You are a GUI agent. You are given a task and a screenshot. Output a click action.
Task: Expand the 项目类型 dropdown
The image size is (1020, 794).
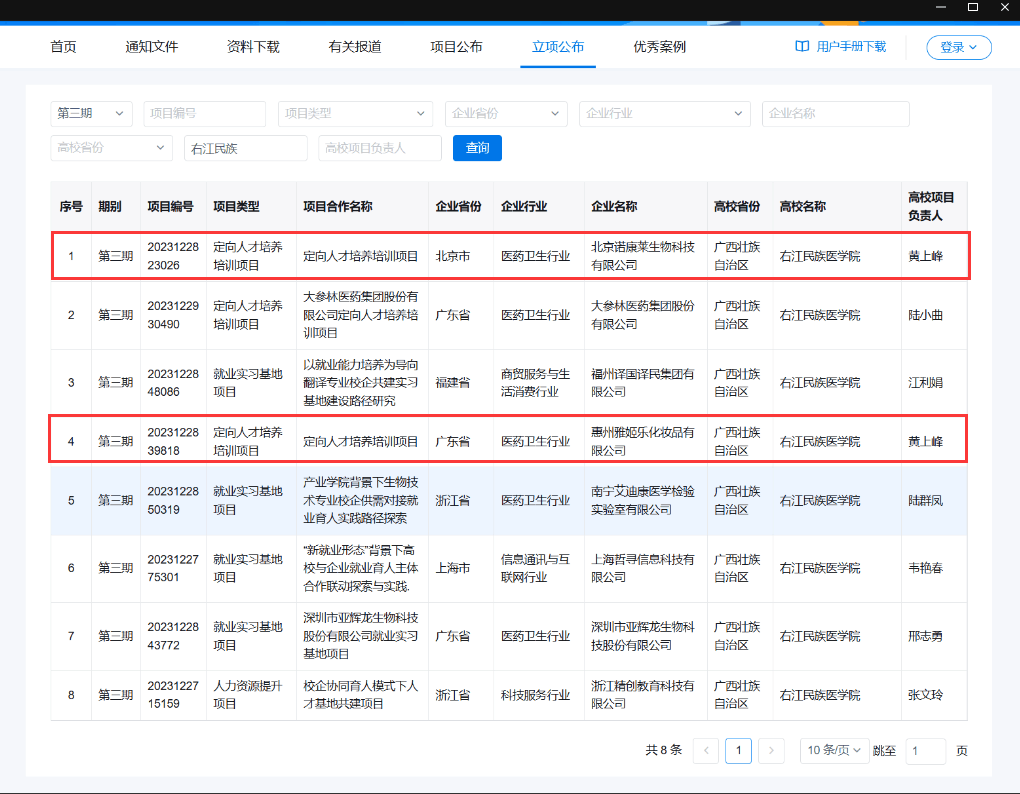355,113
